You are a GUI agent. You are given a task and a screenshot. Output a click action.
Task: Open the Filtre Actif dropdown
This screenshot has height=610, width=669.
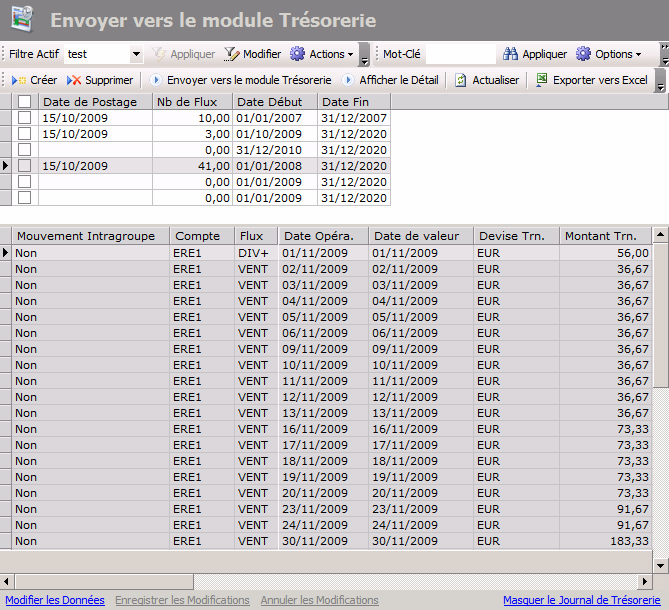pos(136,54)
